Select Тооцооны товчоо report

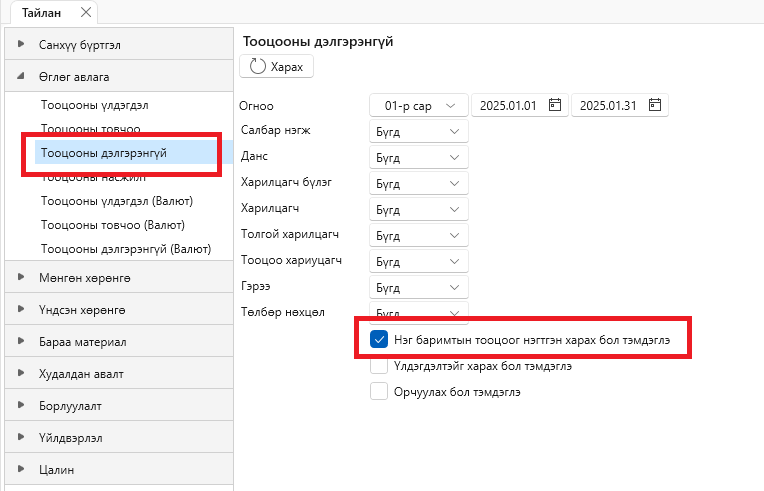click(91, 129)
